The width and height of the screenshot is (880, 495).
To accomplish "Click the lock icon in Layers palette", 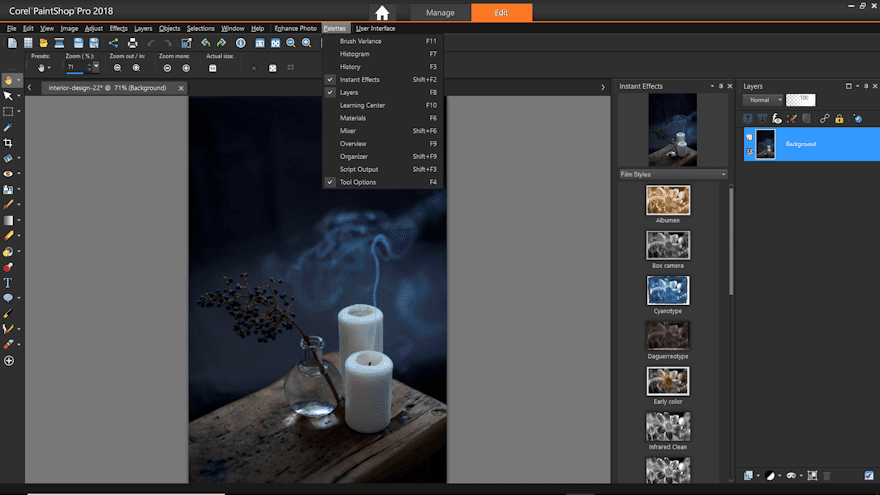I will click(x=839, y=119).
